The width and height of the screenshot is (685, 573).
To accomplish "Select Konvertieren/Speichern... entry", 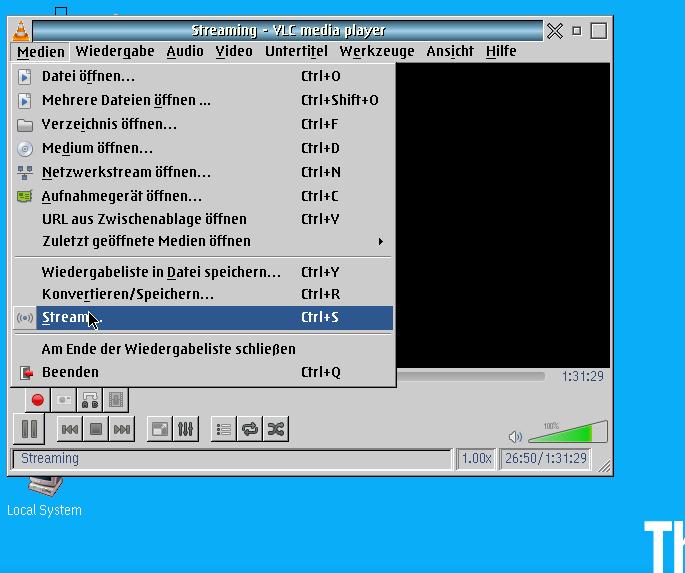I will [x=203, y=295].
